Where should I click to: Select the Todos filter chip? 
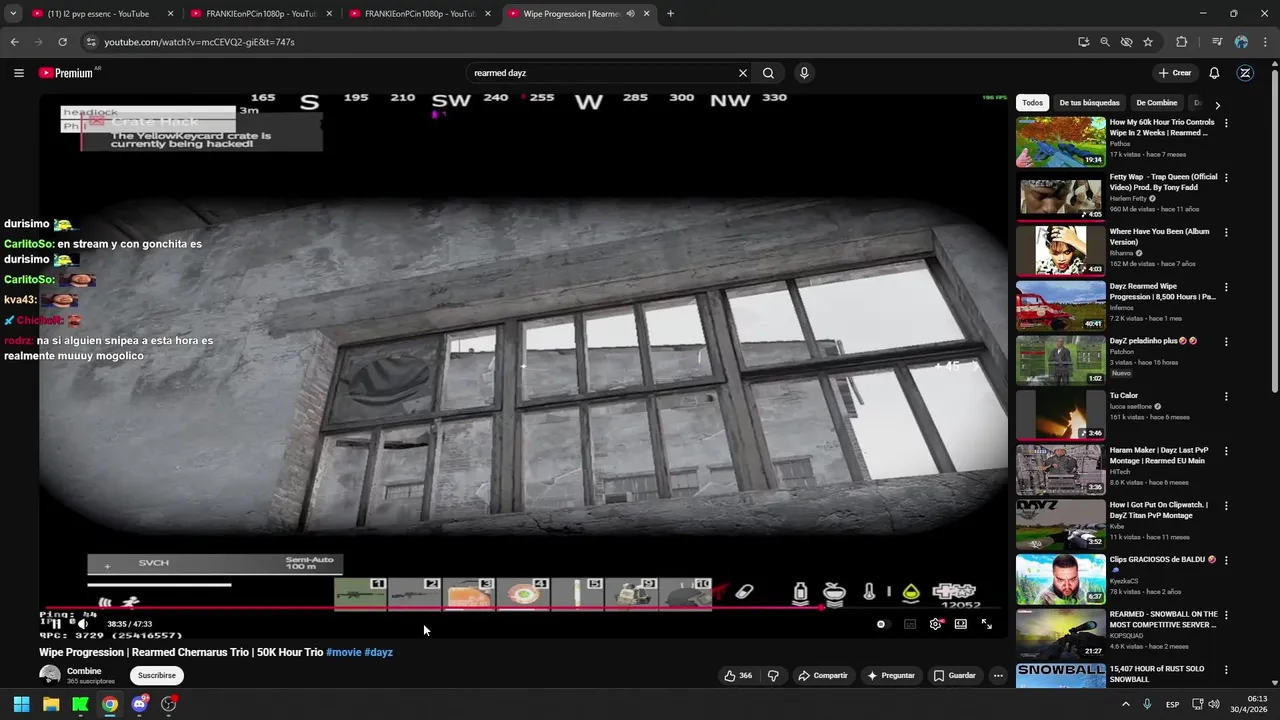click(x=1032, y=103)
